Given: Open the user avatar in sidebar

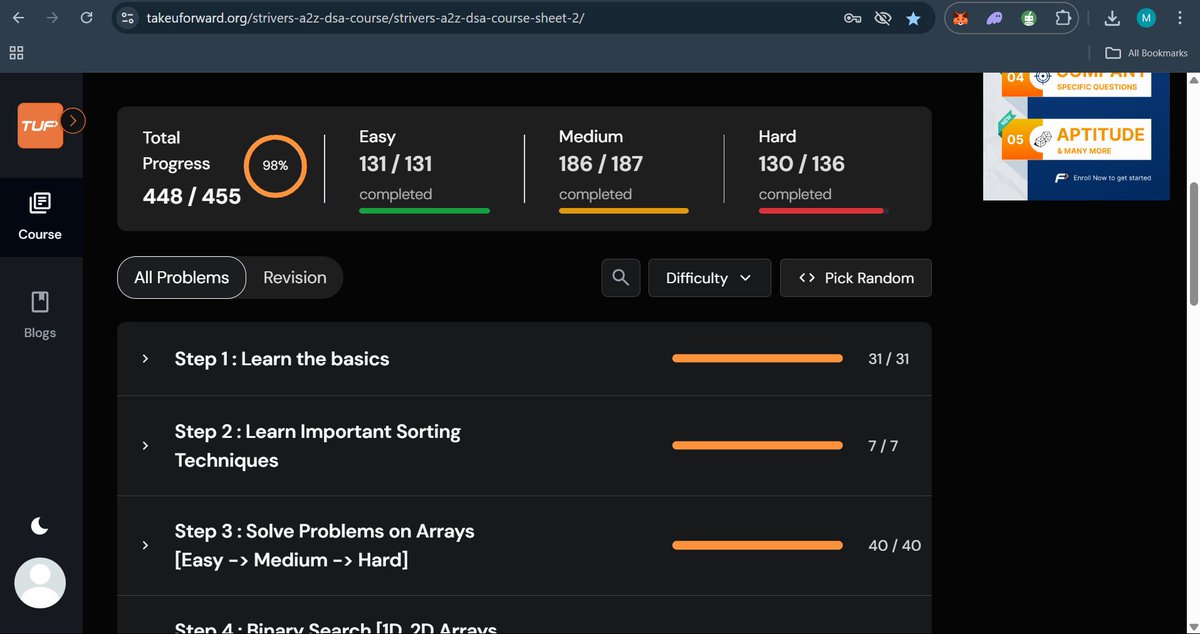Looking at the screenshot, I should click(40, 583).
